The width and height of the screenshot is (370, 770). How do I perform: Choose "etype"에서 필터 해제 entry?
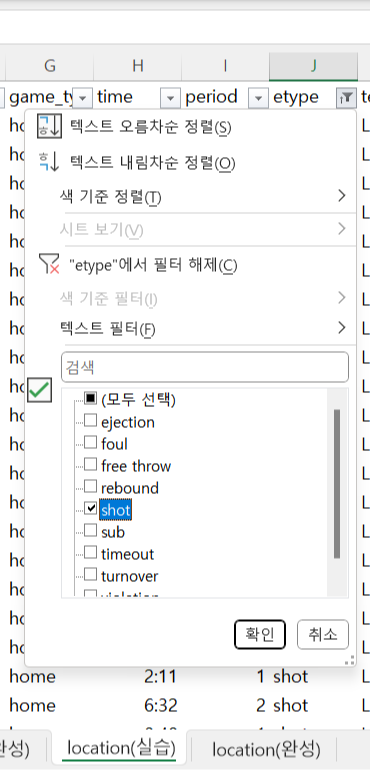[191, 266]
